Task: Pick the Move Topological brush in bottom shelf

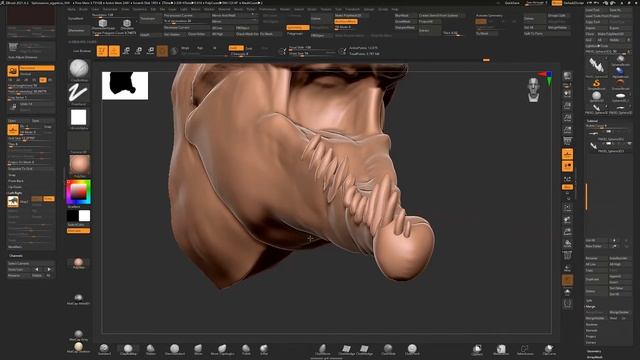Action: 222,349
